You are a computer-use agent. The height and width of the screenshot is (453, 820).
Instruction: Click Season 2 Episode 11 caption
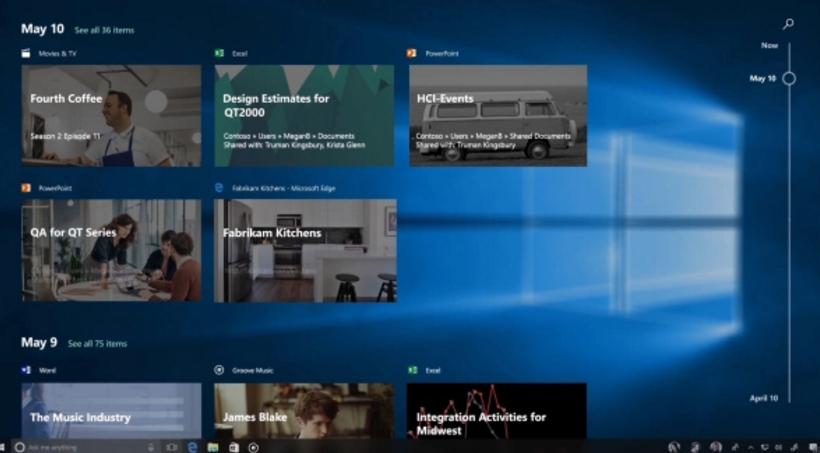pyautogui.click(x=65, y=136)
